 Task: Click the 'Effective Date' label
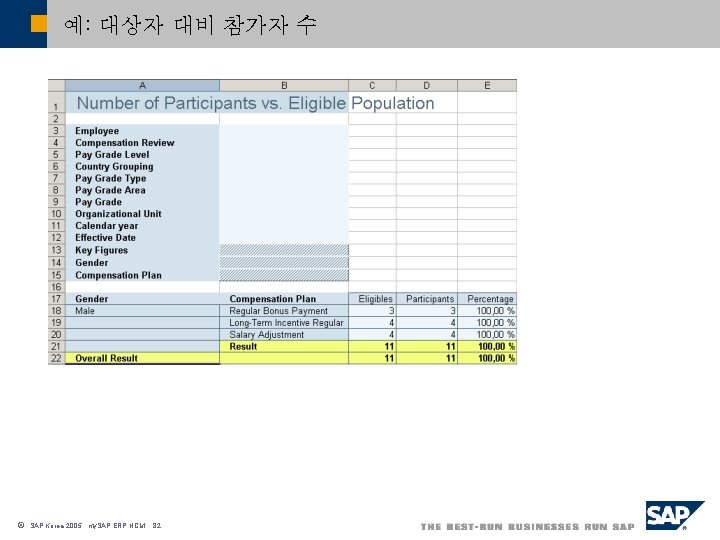coord(105,238)
